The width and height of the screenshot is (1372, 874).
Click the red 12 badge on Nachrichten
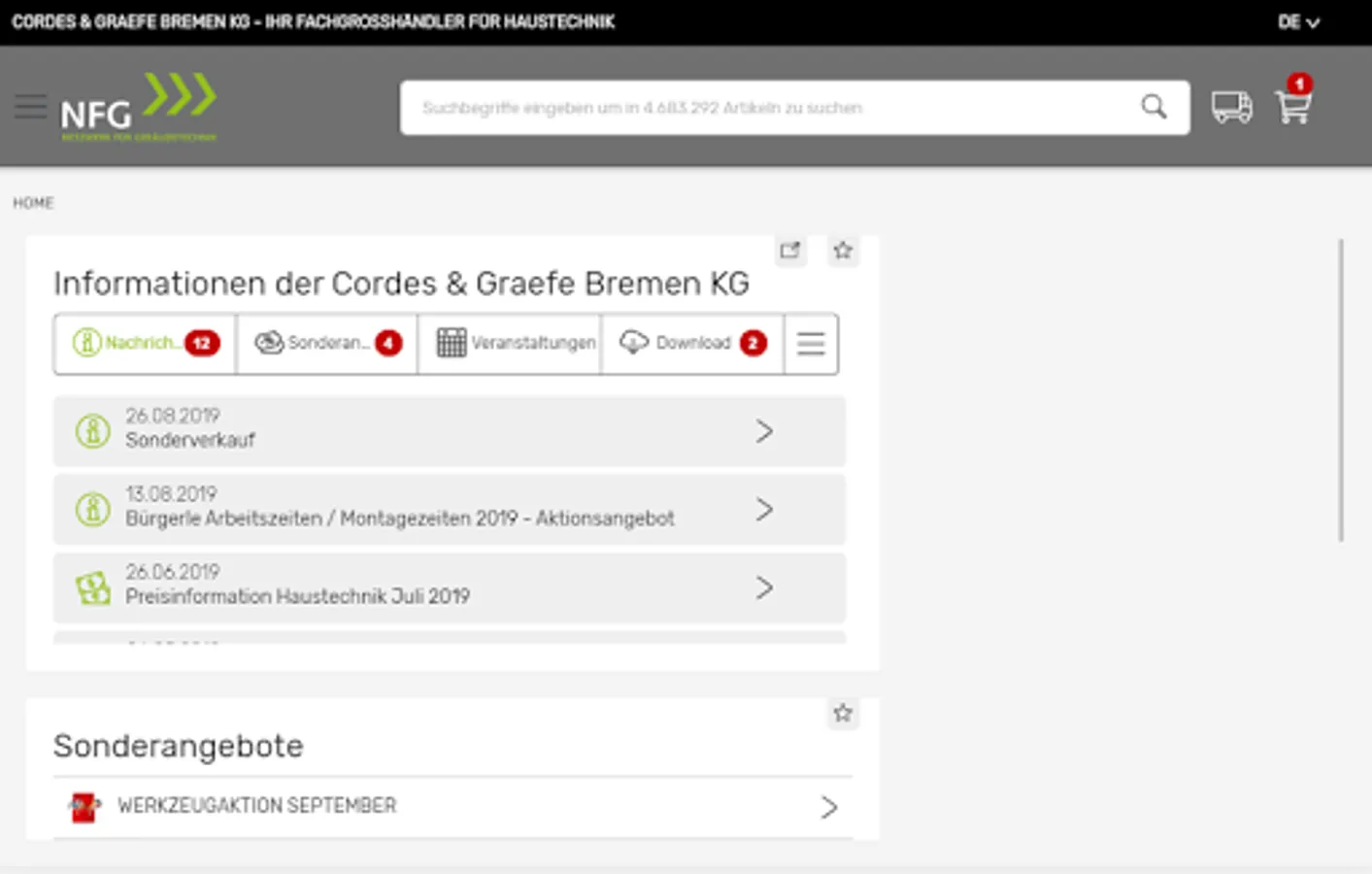pos(202,343)
